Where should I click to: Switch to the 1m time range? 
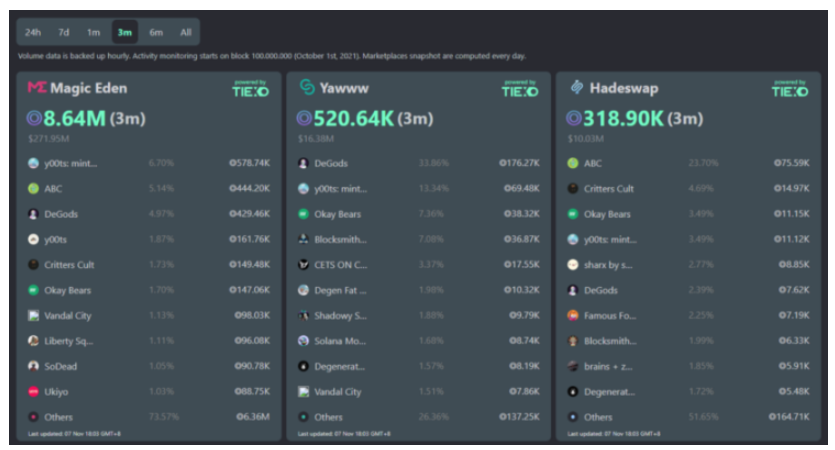[94, 32]
